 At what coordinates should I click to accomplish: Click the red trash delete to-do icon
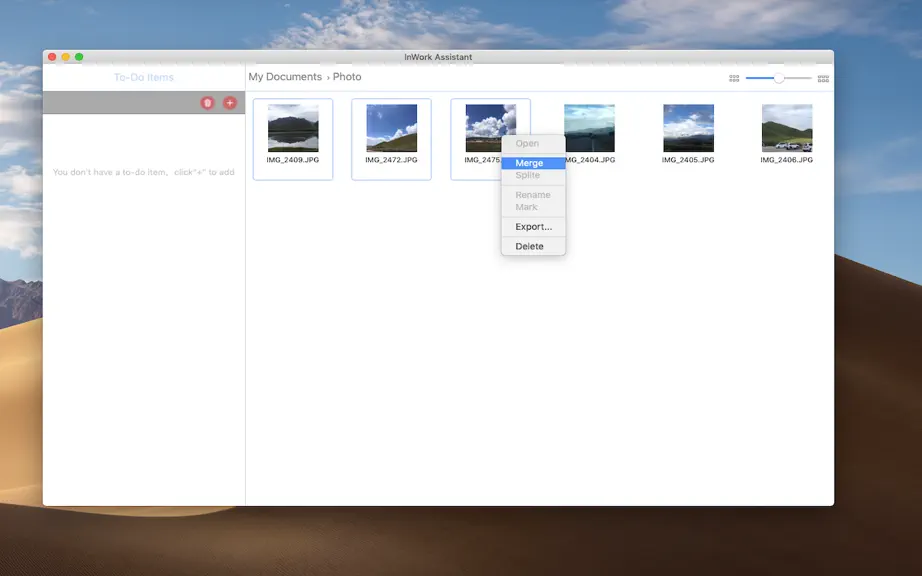[207, 103]
